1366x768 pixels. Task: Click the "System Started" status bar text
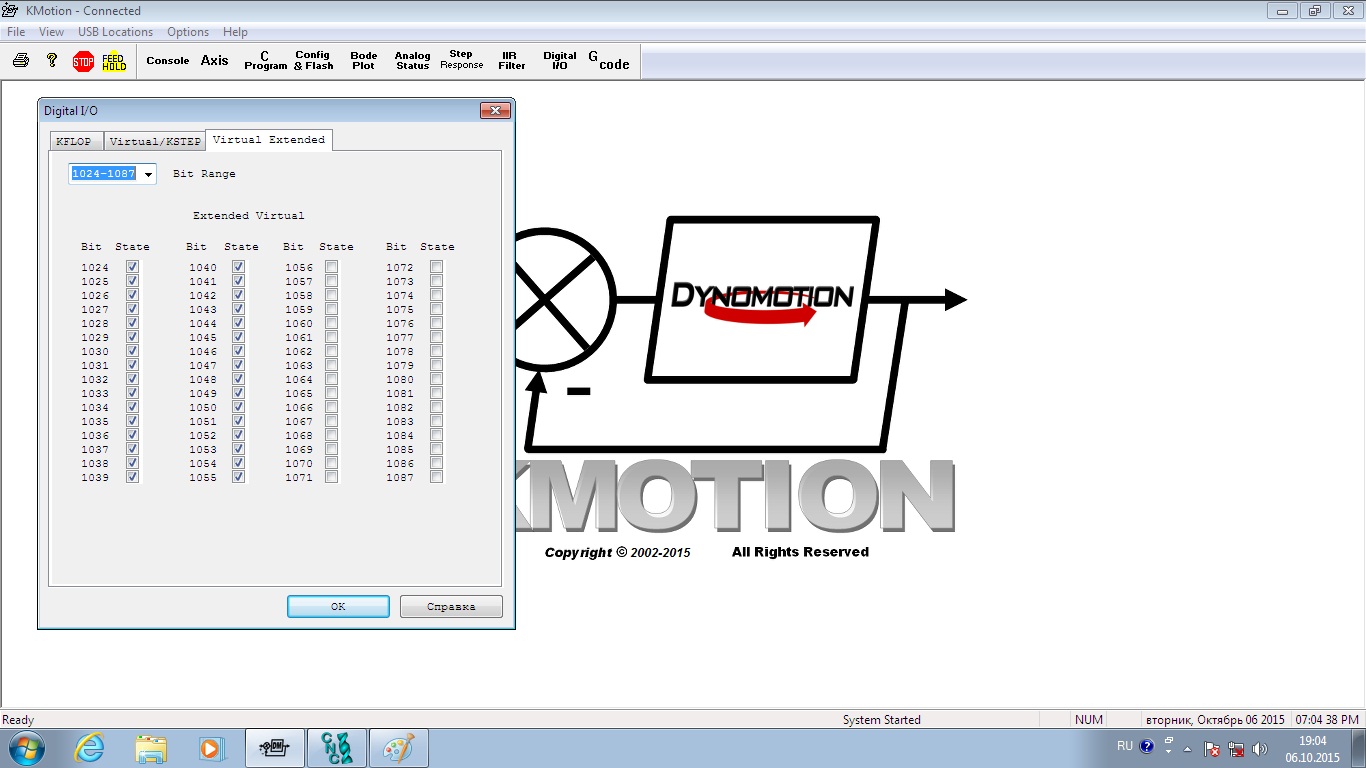[881, 720]
